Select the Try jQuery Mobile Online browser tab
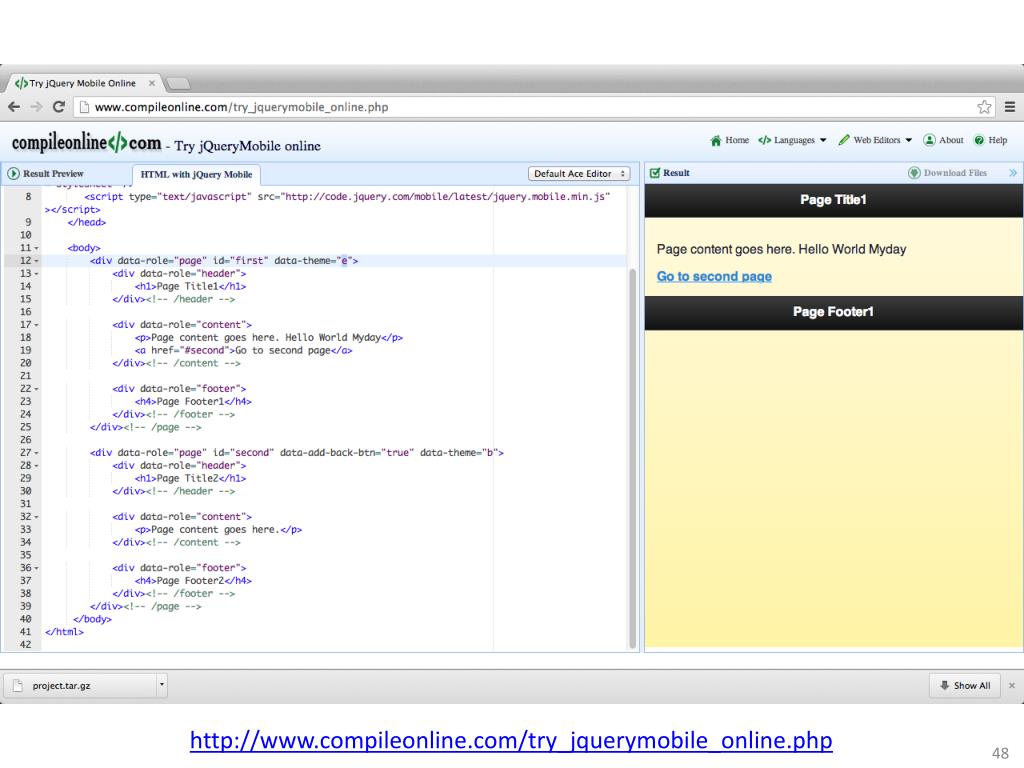Screen dimensions: 1024x768 pyautogui.click(x=83, y=83)
